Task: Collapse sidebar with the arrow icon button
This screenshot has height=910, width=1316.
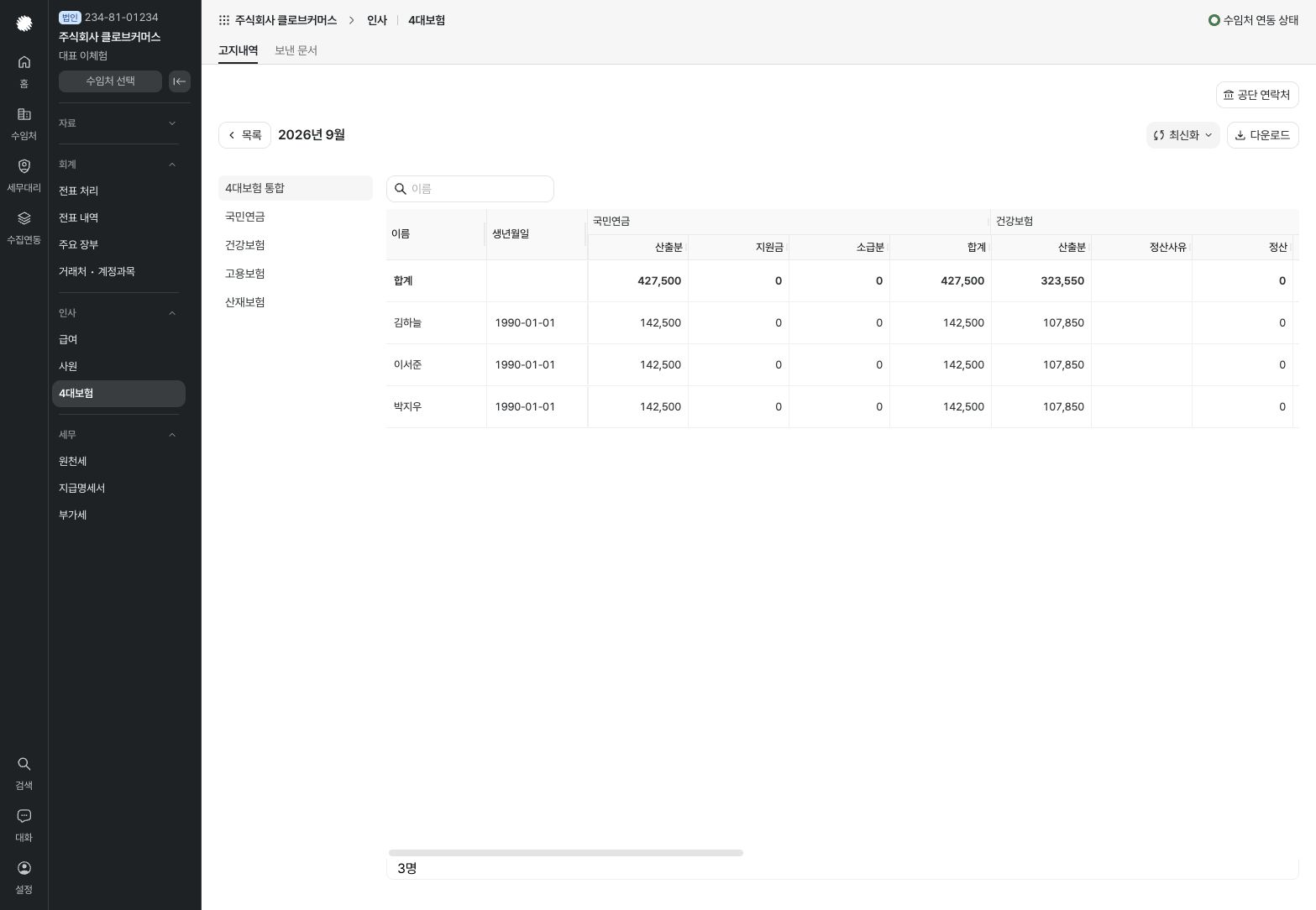Action: [x=180, y=81]
